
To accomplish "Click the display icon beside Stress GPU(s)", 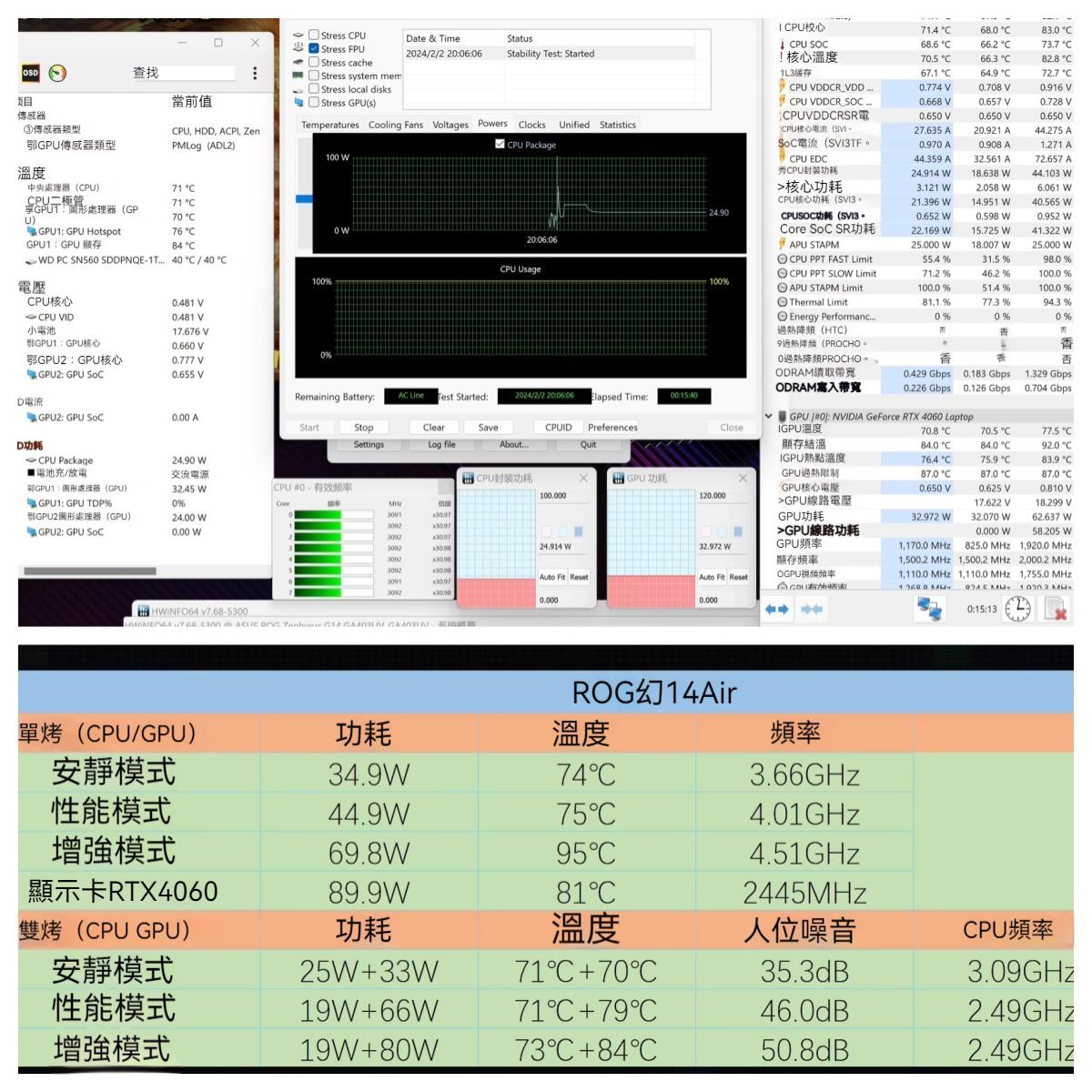I will click(298, 103).
